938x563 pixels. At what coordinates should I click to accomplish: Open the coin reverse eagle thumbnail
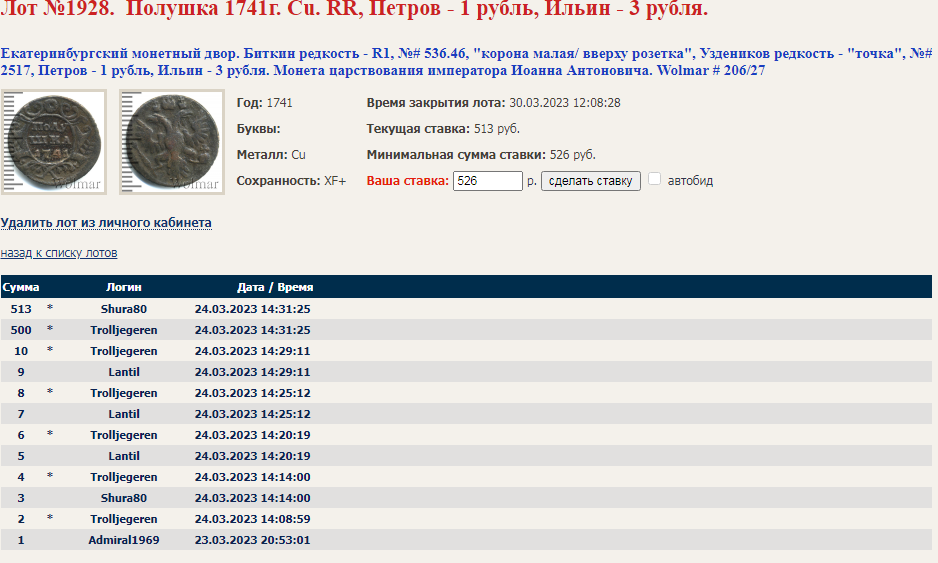pos(172,142)
